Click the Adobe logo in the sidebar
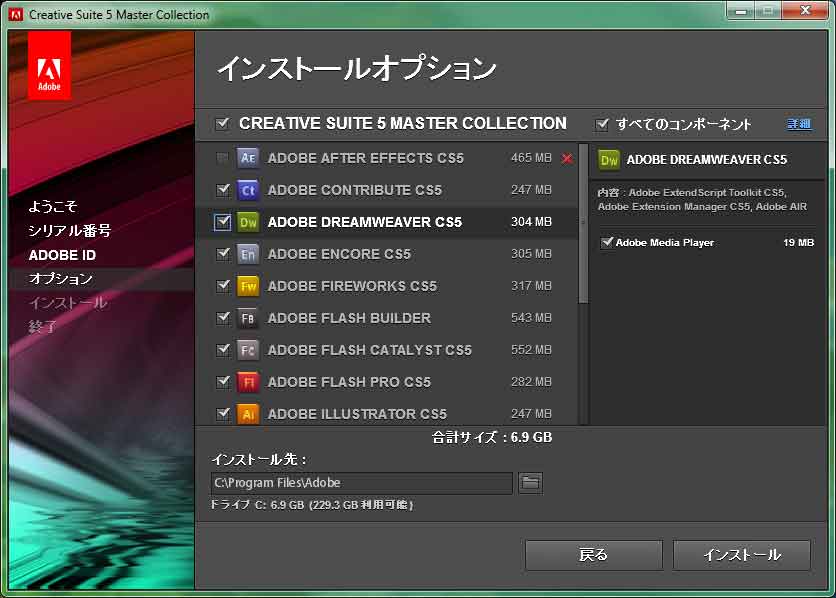Image resolution: width=836 pixels, height=598 pixels. [x=49, y=65]
